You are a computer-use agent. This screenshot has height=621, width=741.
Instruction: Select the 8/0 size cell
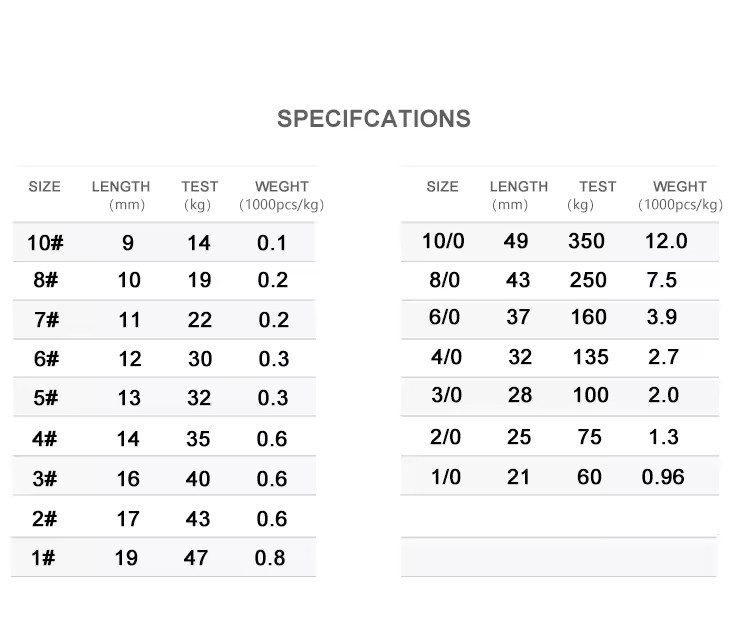tap(444, 280)
